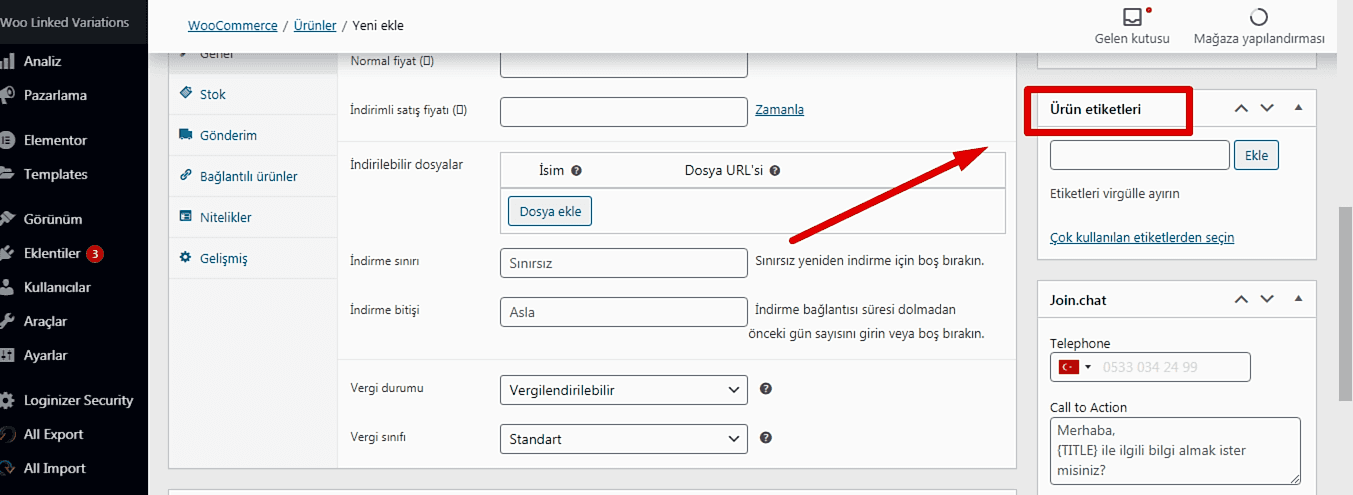Collapse the Ürün etiketleri panel
The width and height of the screenshot is (1353, 495).
(1298, 108)
